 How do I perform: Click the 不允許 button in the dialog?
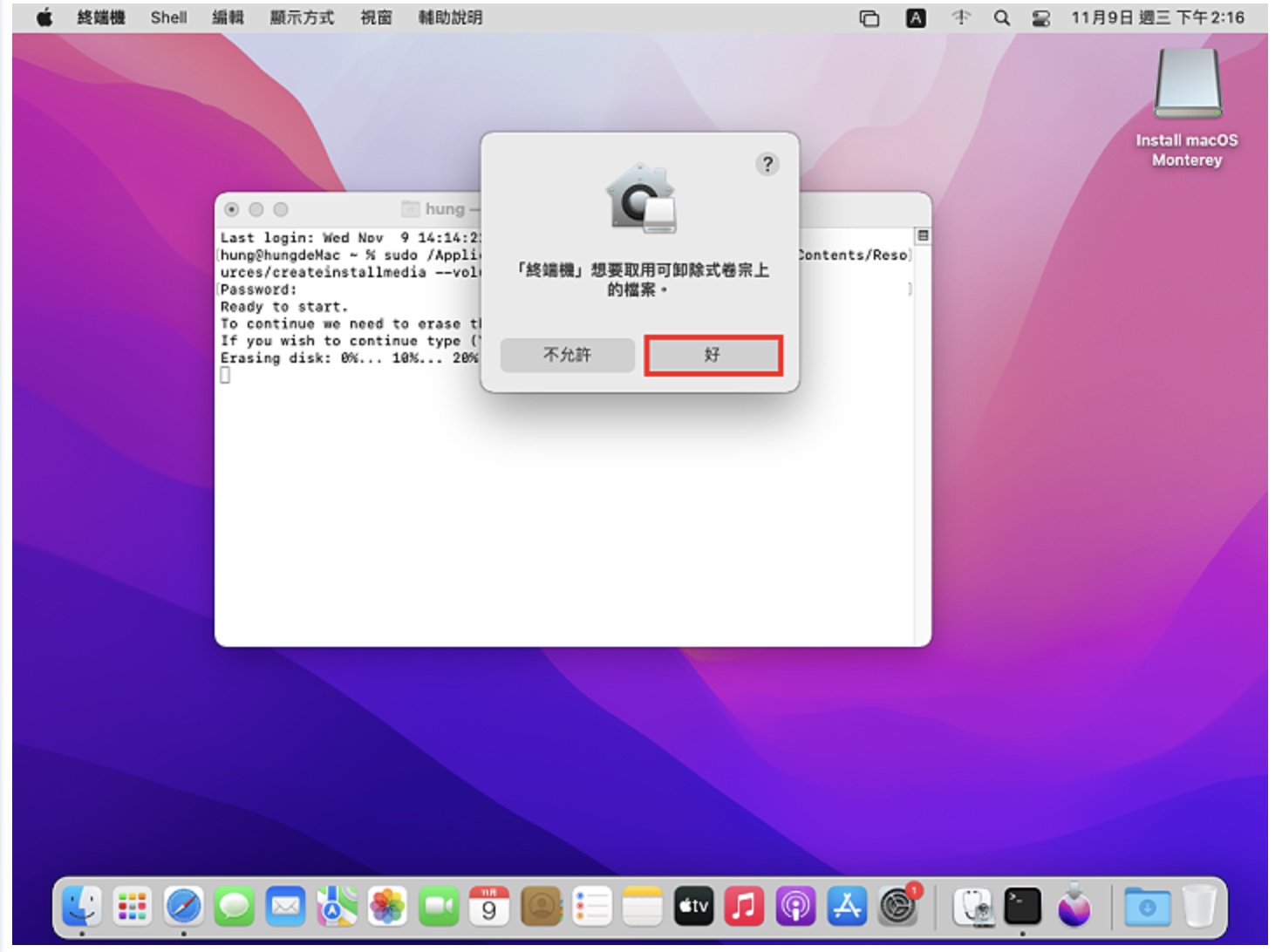pyautogui.click(x=568, y=355)
